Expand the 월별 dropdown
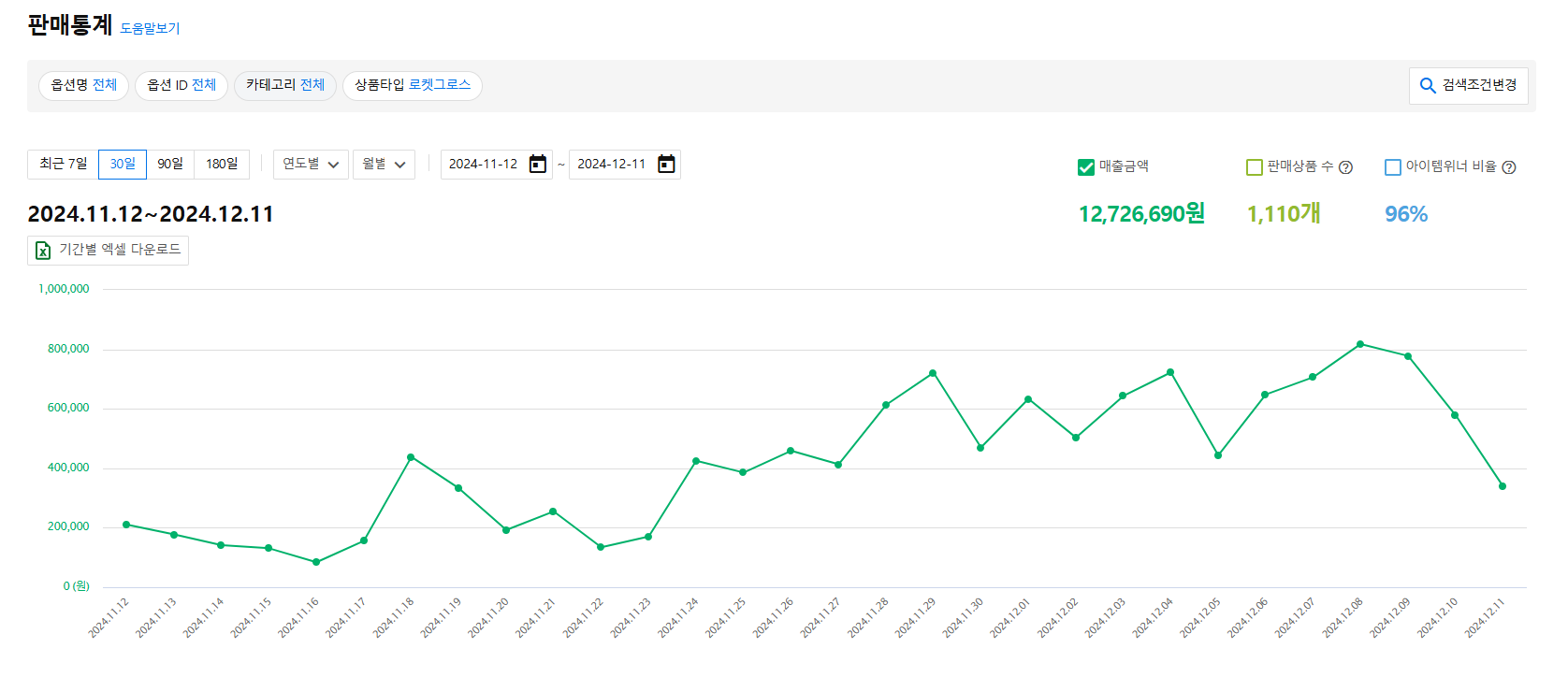Screen dimensions: 1568x677 pos(384,165)
